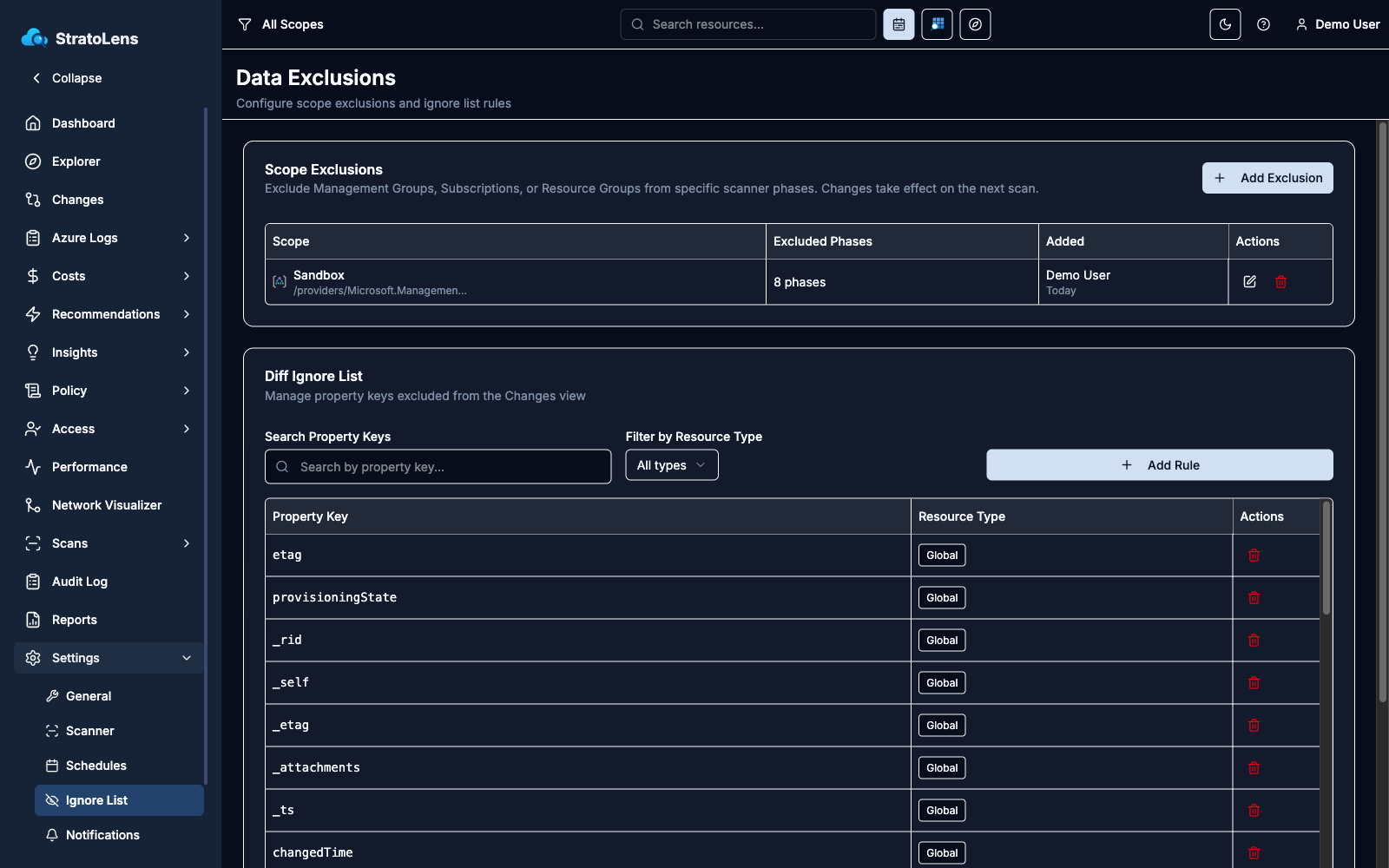Delete the _rid ignore rule
This screenshot has height=868, width=1389.
[1254, 641]
